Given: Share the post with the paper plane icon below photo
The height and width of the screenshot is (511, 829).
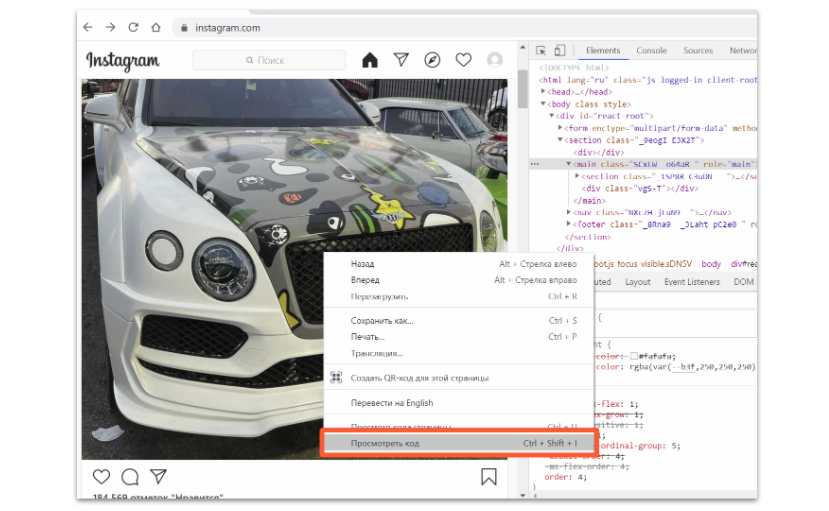Looking at the screenshot, I should 158,476.
